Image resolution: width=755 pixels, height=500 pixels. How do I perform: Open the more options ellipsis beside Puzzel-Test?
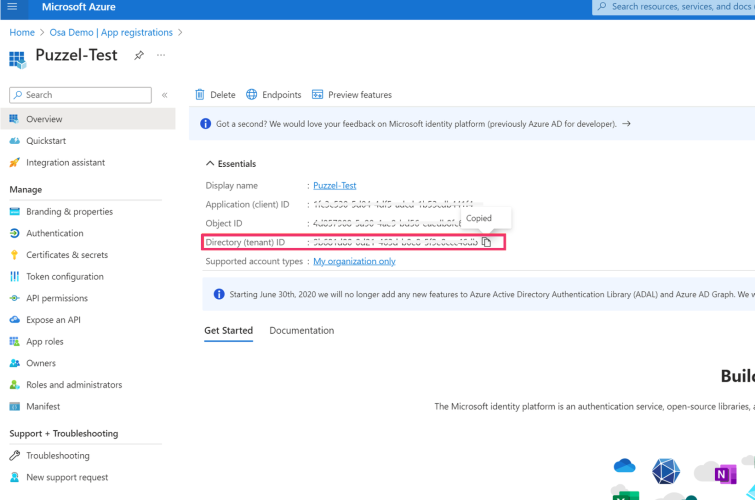tap(161, 56)
